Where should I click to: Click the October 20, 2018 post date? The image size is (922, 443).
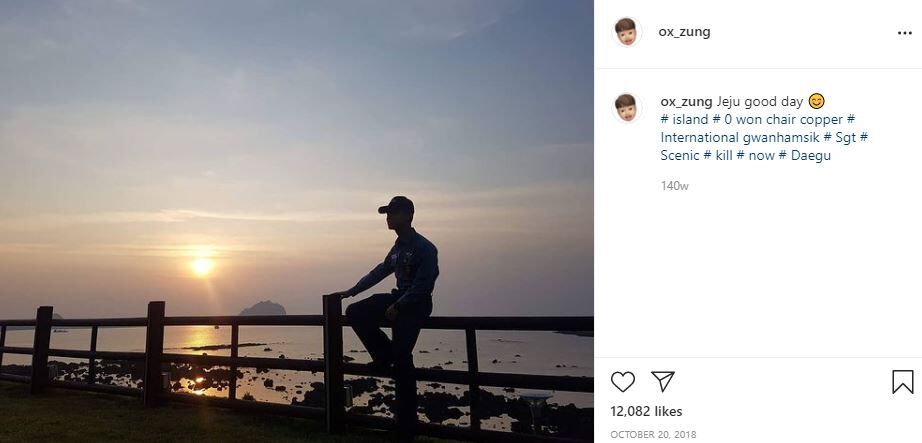click(653, 434)
